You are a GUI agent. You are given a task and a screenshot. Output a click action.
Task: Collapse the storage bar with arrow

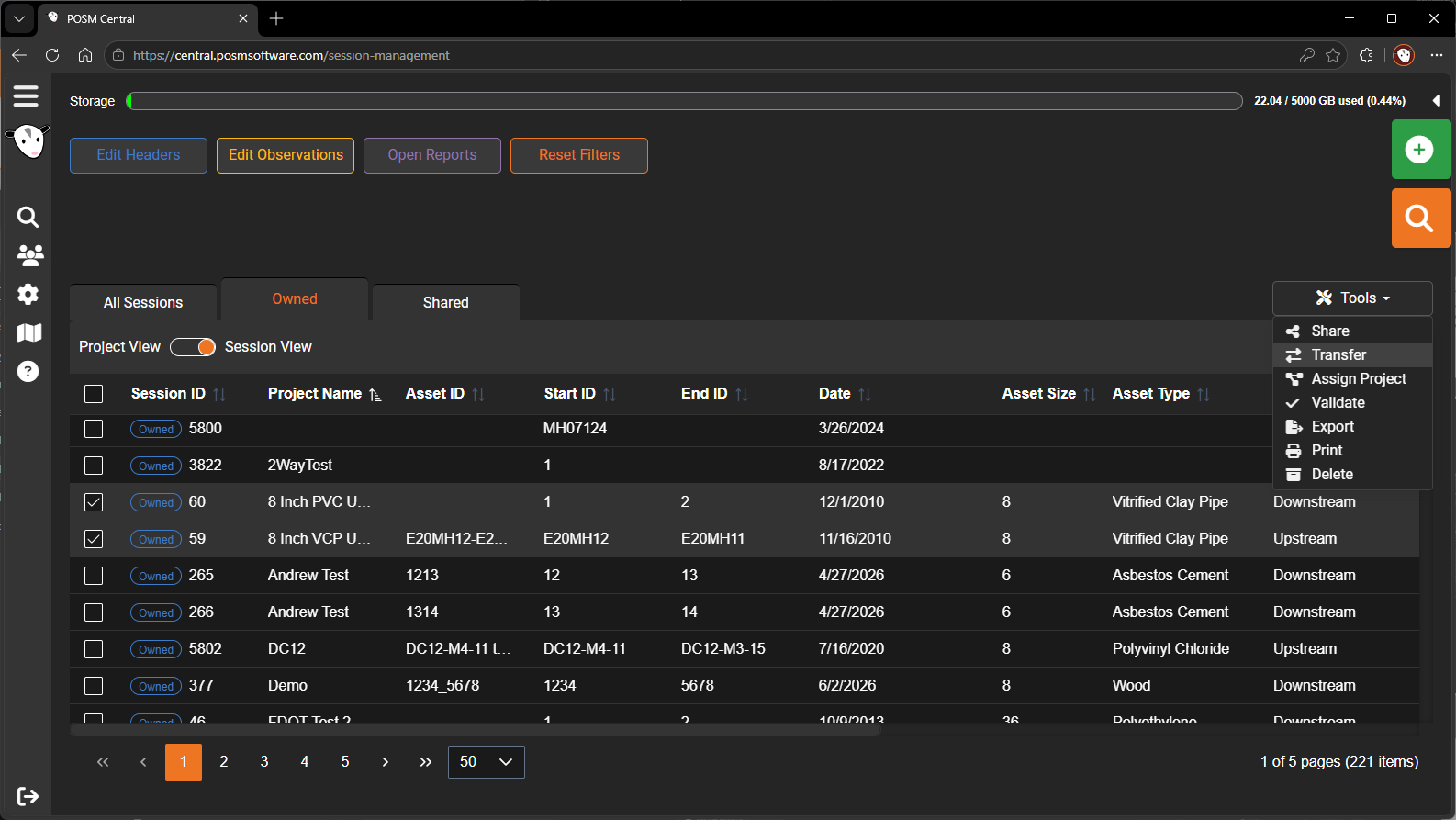click(1437, 101)
